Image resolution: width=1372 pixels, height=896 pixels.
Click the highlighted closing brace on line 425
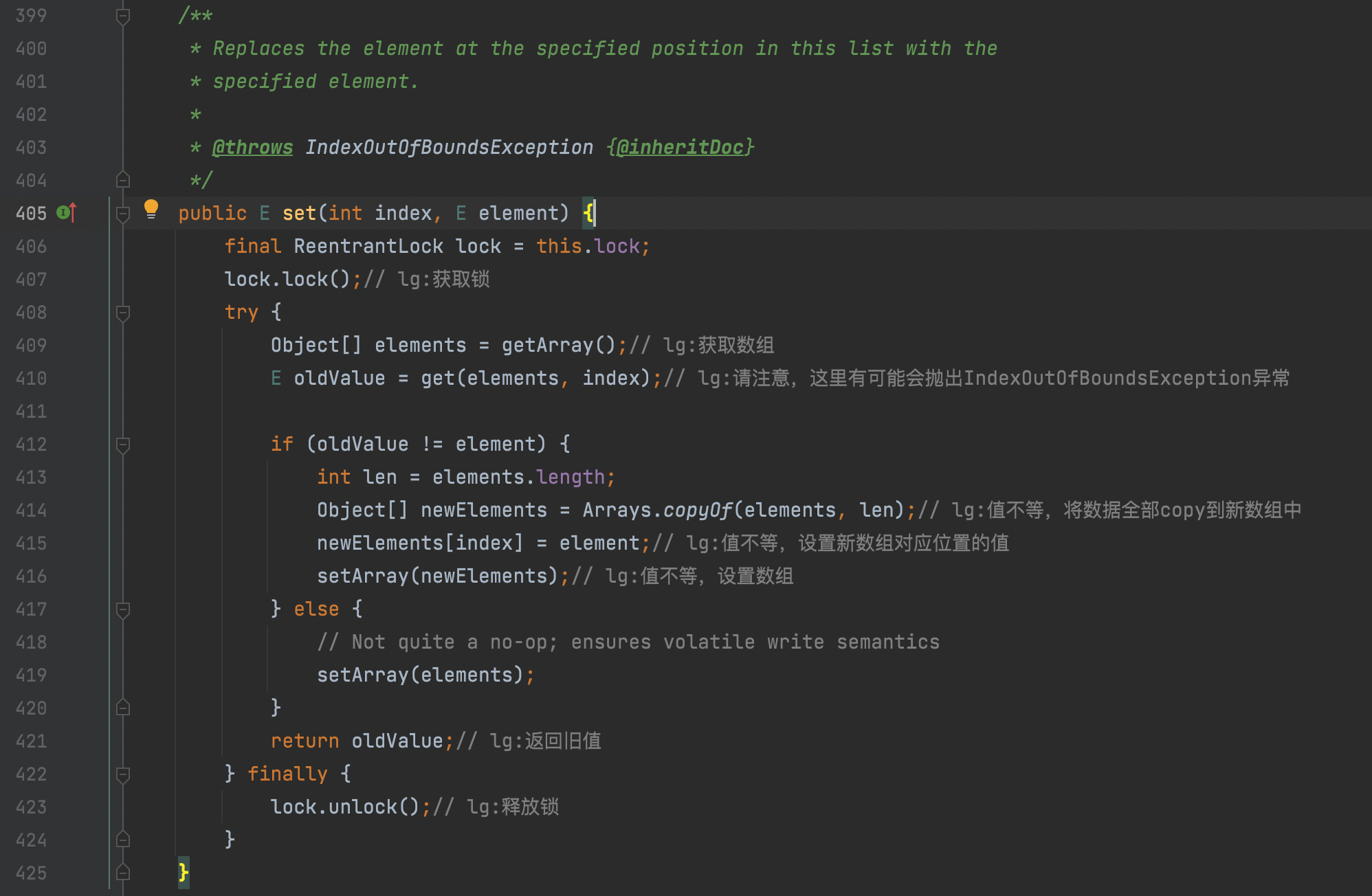tap(182, 873)
